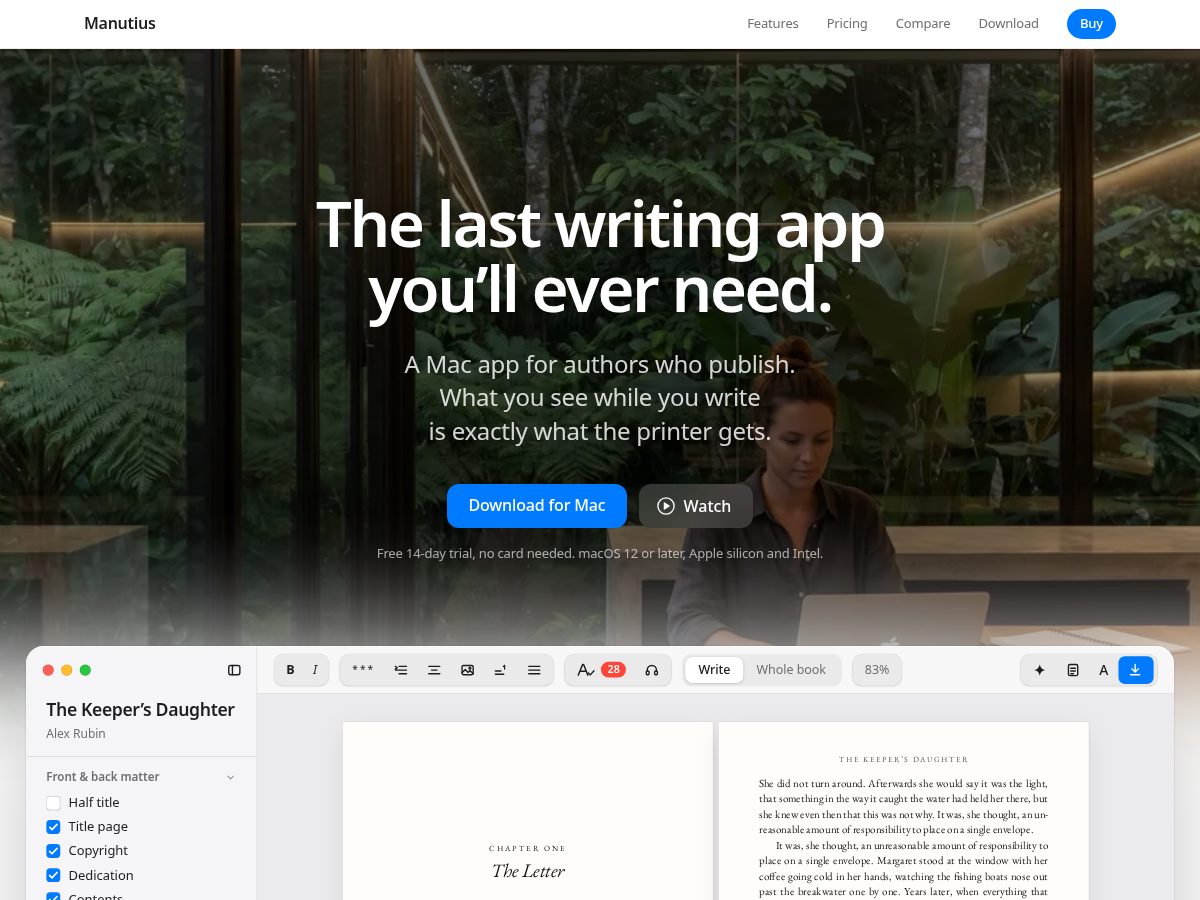1200x900 pixels.
Task: Click the Dedication label in sidebar
Action: tap(101, 875)
